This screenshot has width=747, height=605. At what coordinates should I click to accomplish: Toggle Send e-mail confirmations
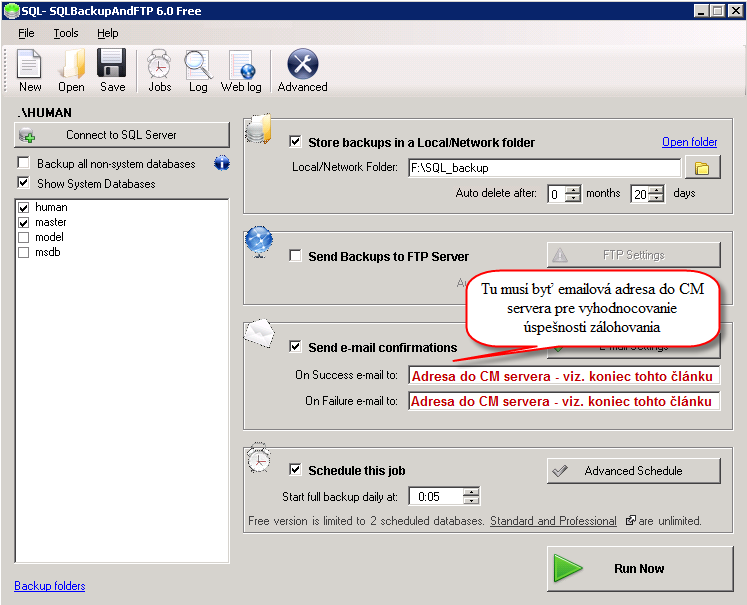pyautogui.click(x=295, y=347)
